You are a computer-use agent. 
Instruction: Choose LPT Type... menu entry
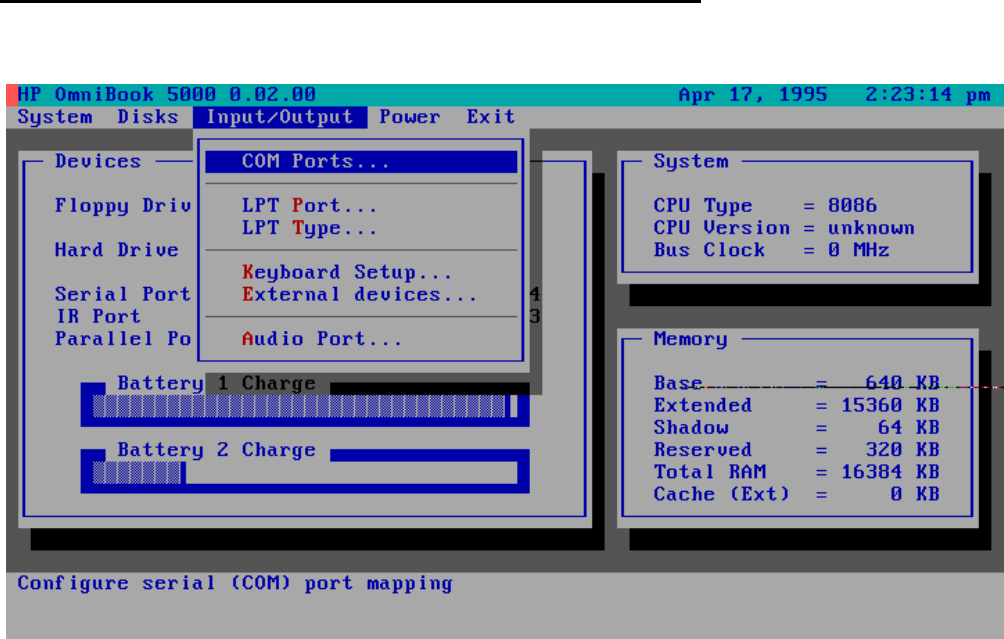tap(309, 228)
